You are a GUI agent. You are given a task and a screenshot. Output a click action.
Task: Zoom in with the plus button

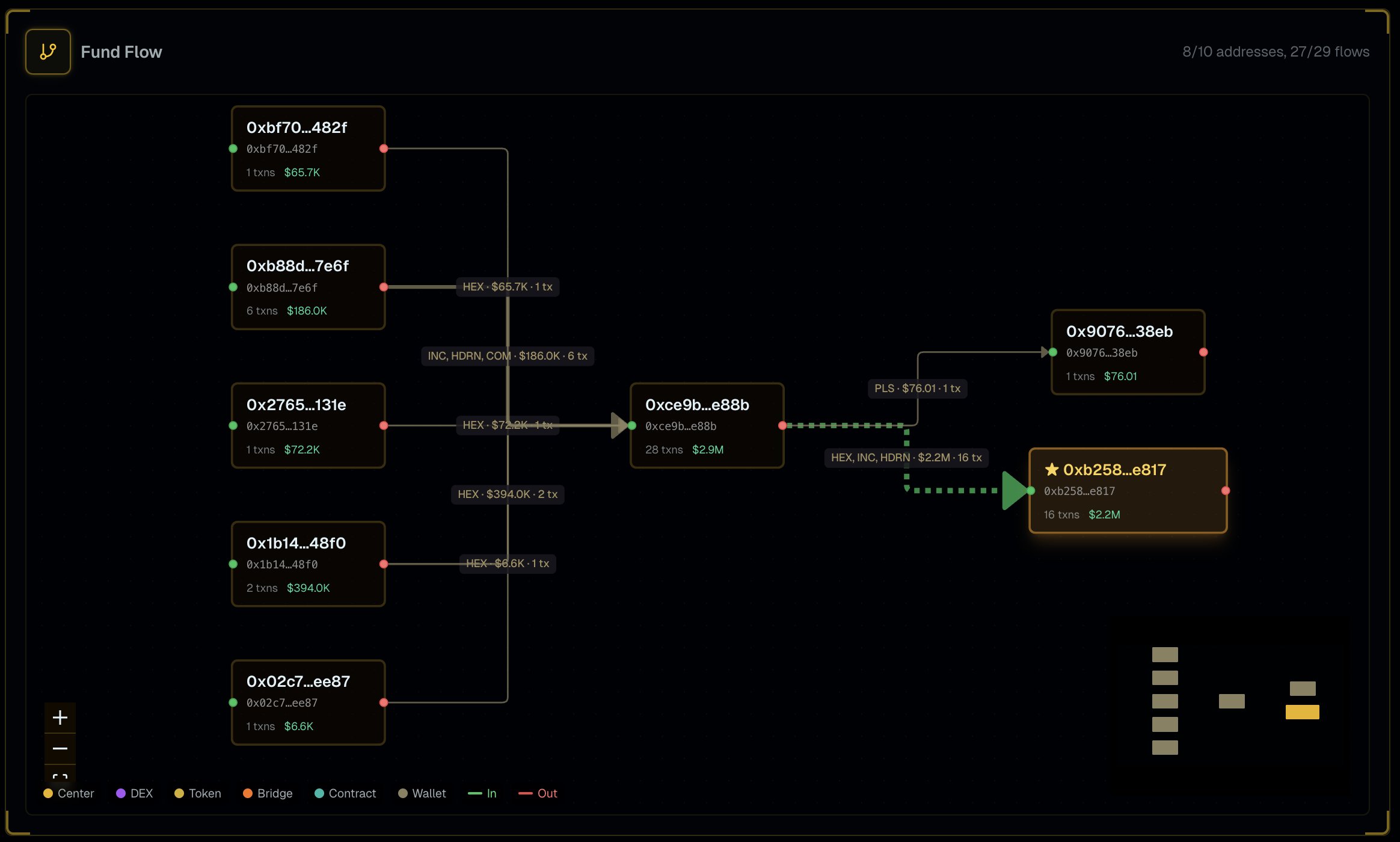pos(60,718)
